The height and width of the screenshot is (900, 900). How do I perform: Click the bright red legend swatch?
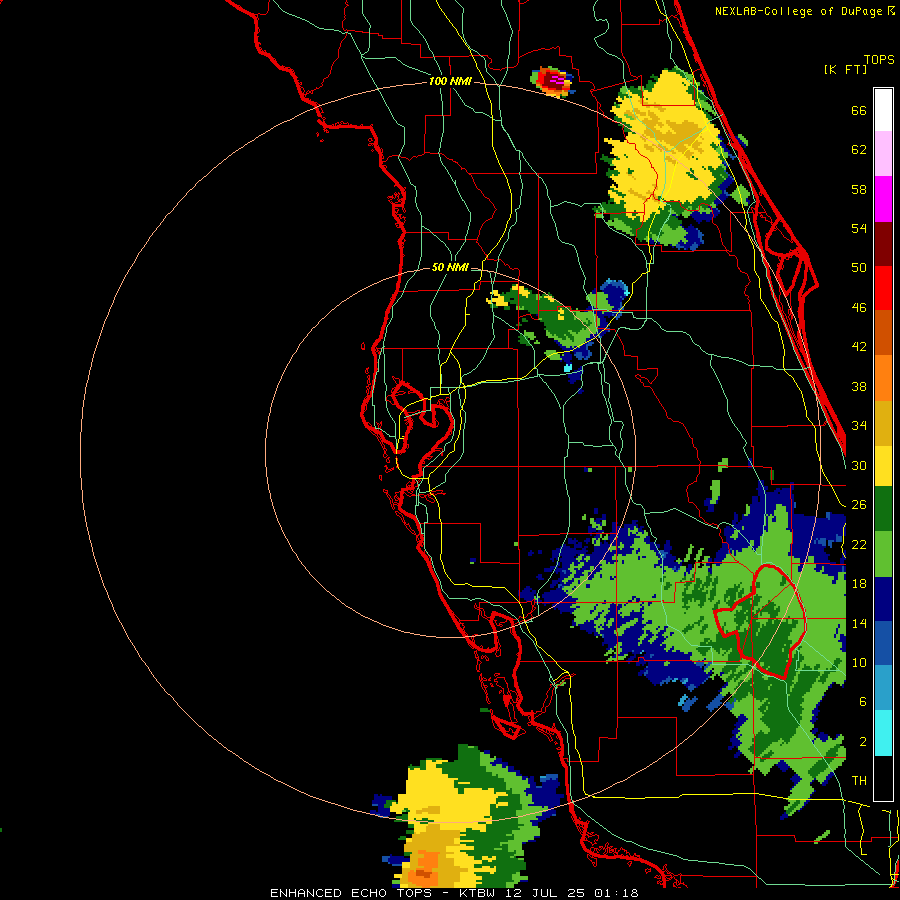(883, 288)
